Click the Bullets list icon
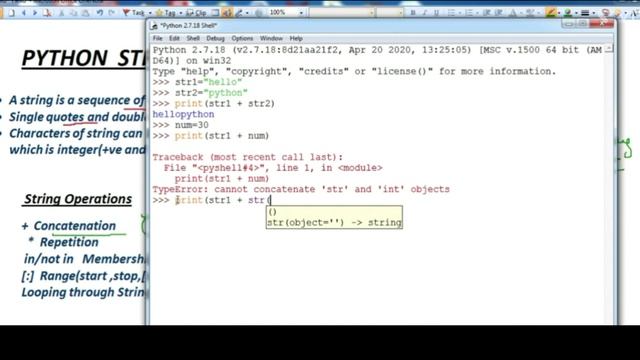The width and height of the screenshot is (640, 360). coord(451,13)
